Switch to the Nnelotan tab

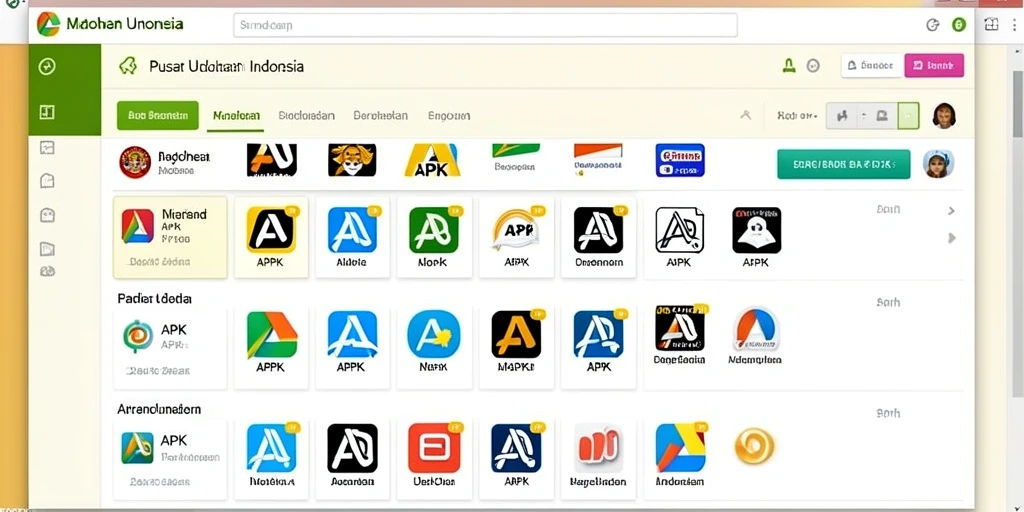[236, 116]
